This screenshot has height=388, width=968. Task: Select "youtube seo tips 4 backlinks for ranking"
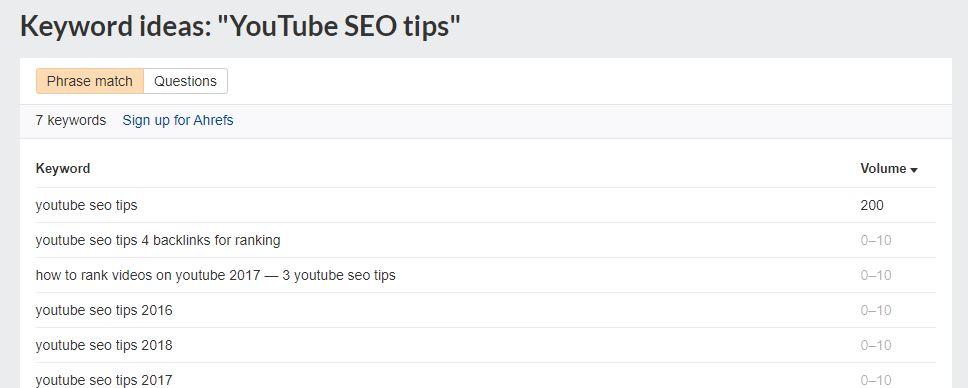pyautogui.click(x=158, y=240)
